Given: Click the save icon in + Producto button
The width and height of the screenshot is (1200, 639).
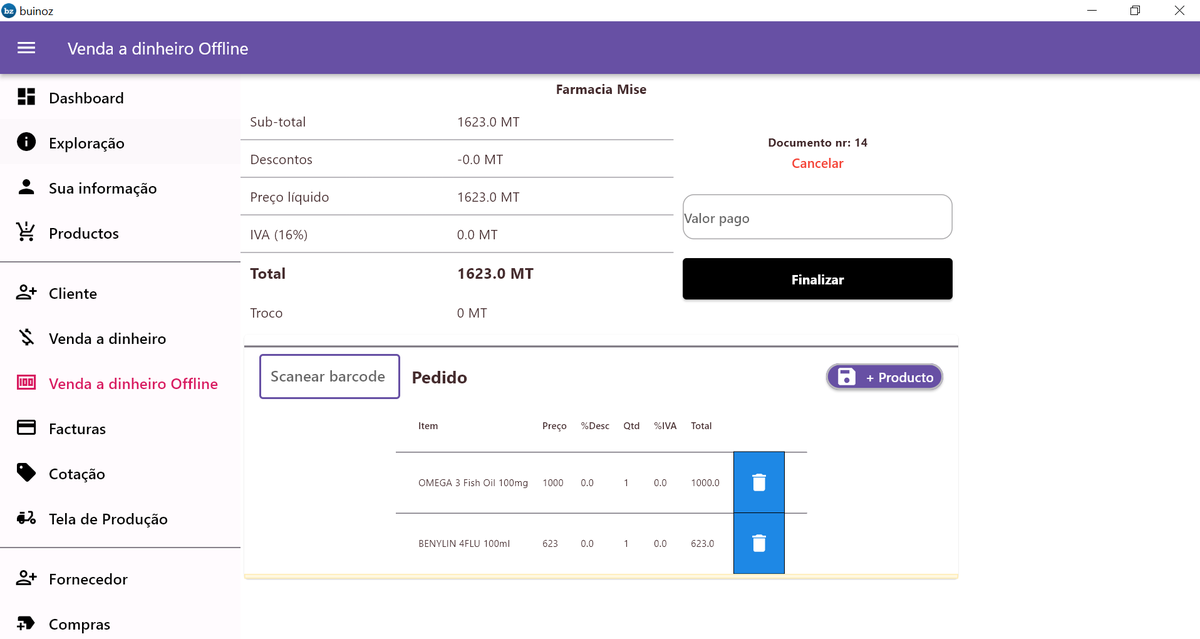Looking at the screenshot, I should (x=846, y=377).
